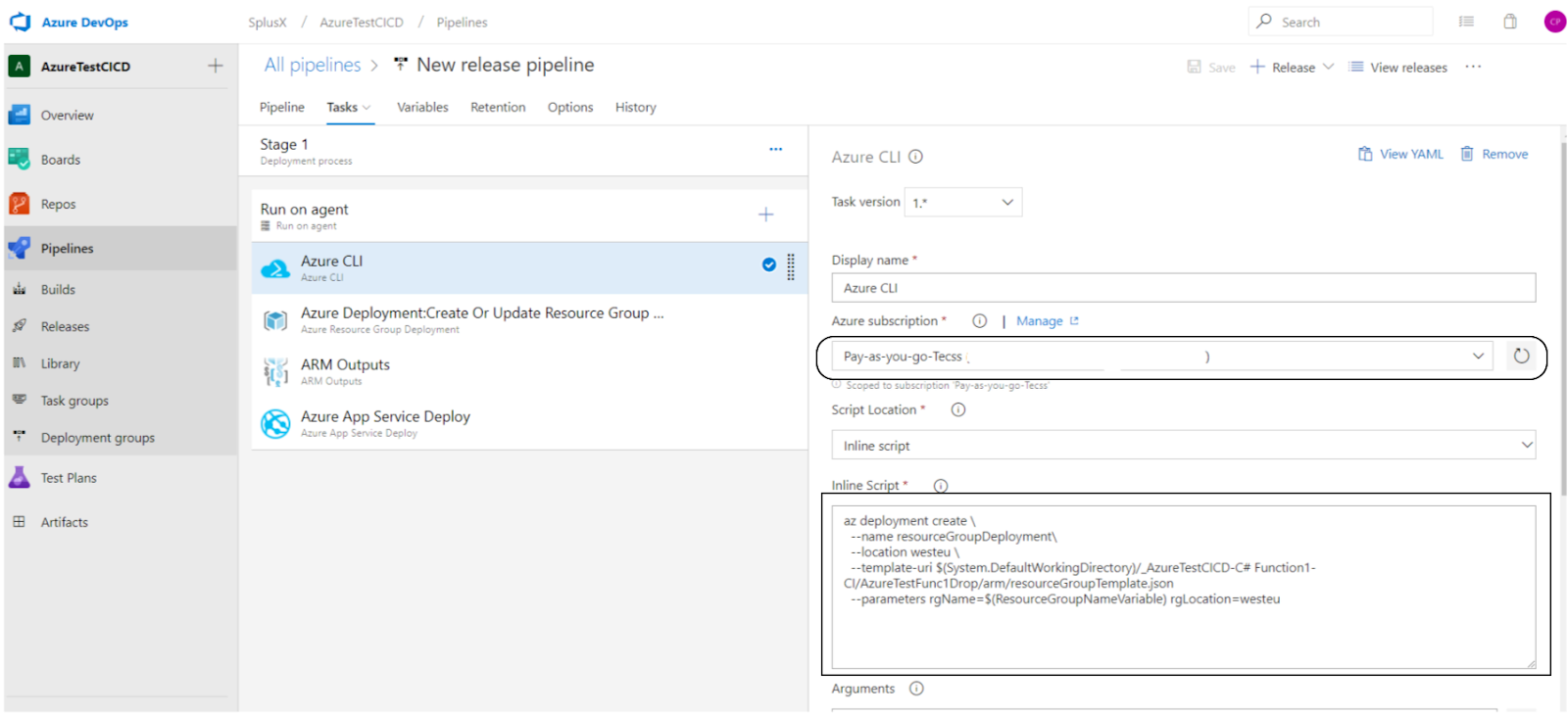Open the Manage subscription link
Screen dimensions: 1568x716
[1048, 321]
